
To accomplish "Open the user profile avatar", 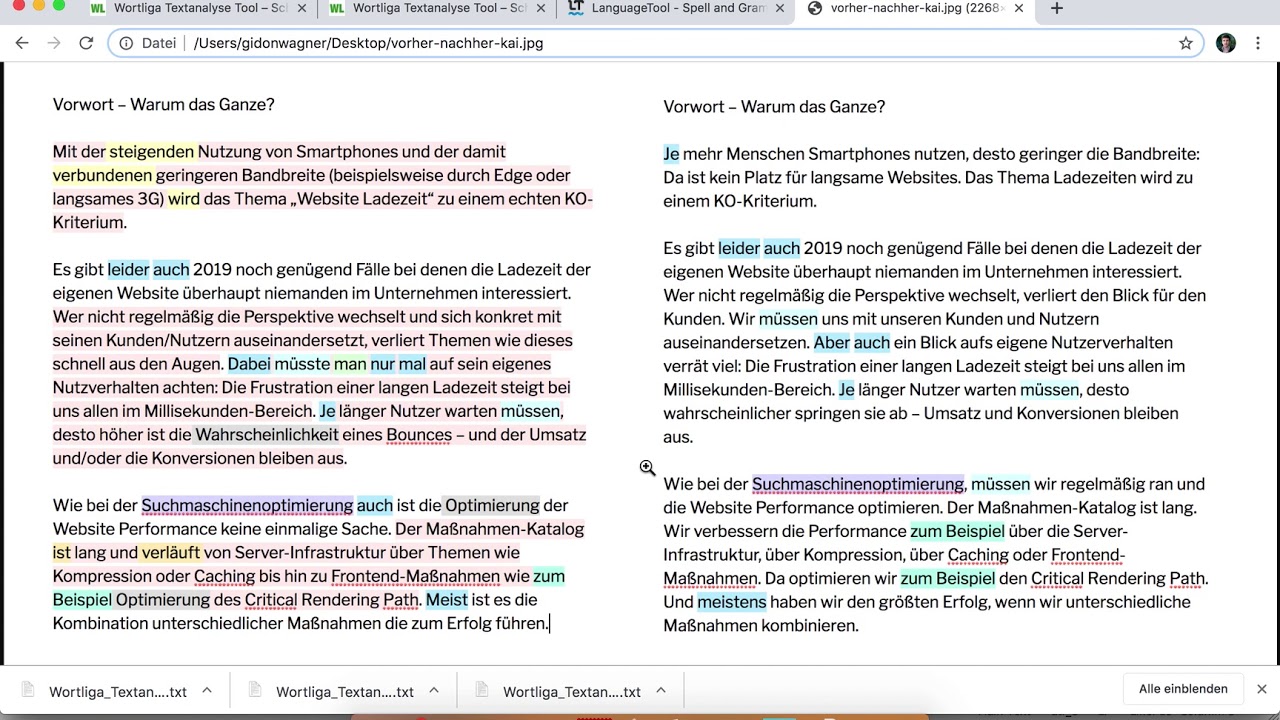I will click(x=1226, y=43).
